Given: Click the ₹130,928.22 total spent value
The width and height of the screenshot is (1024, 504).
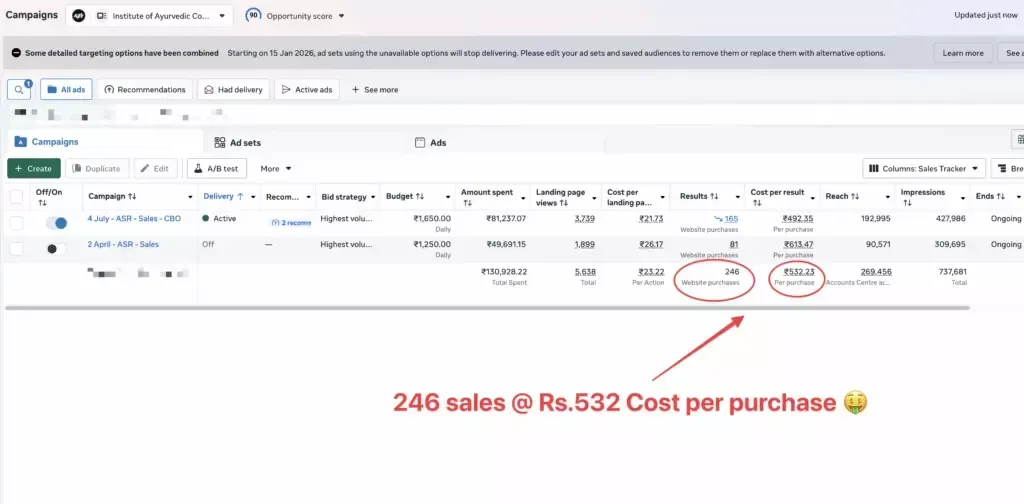Looking at the screenshot, I should coord(504,272).
